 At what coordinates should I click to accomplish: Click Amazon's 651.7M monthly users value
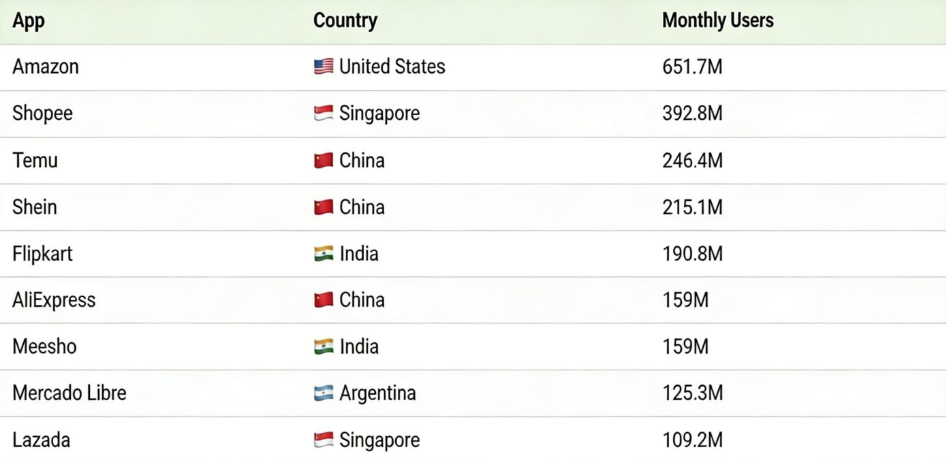point(692,67)
